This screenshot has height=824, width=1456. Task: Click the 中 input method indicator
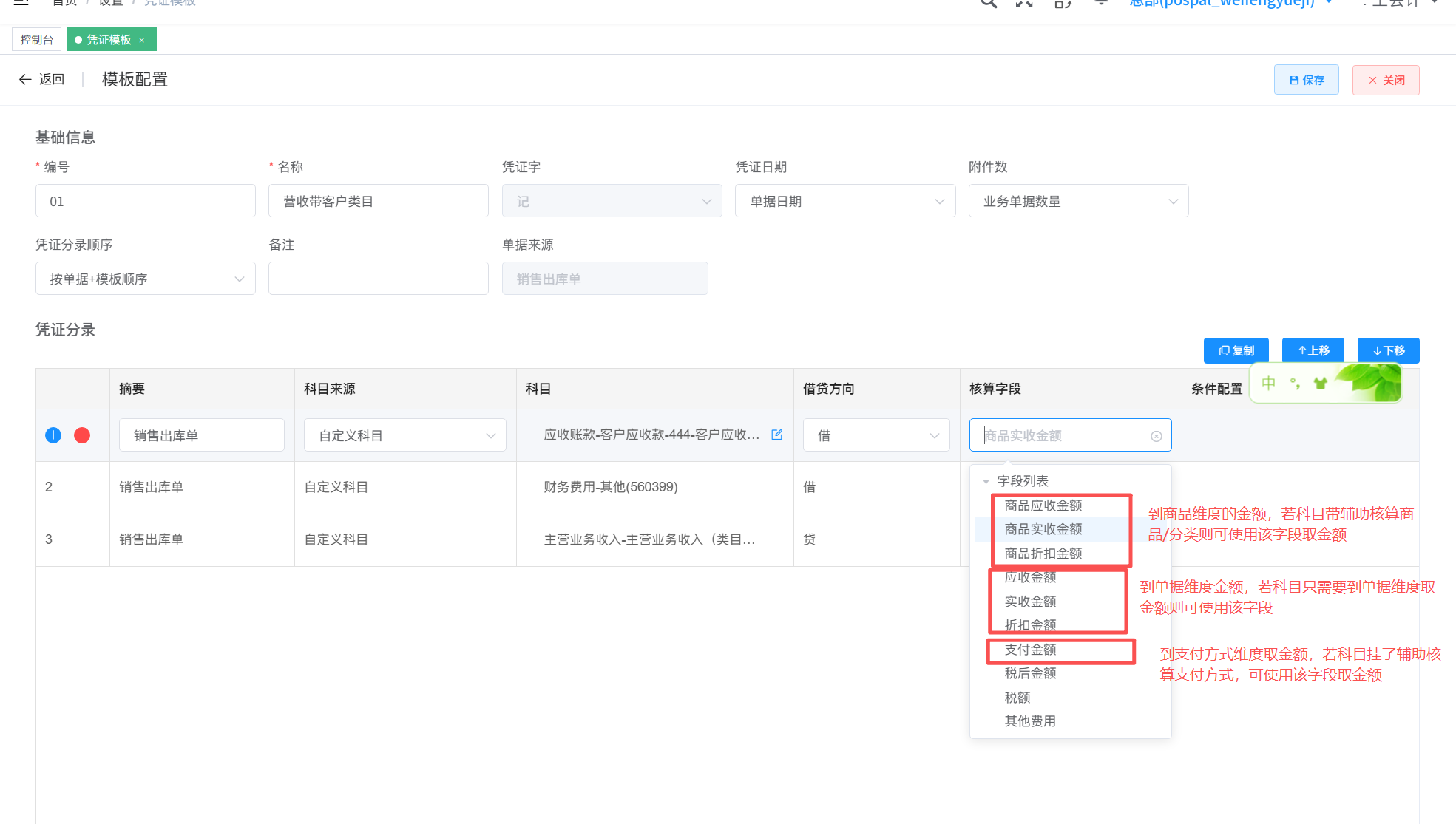point(1268,383)
